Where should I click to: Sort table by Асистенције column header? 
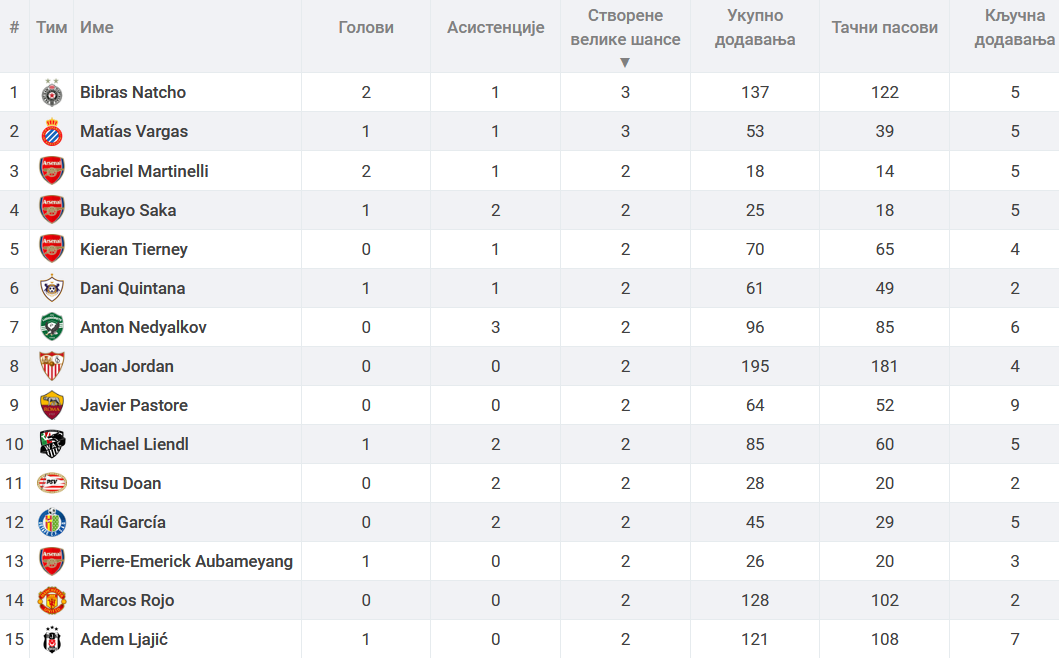click(x=496, y=28)
